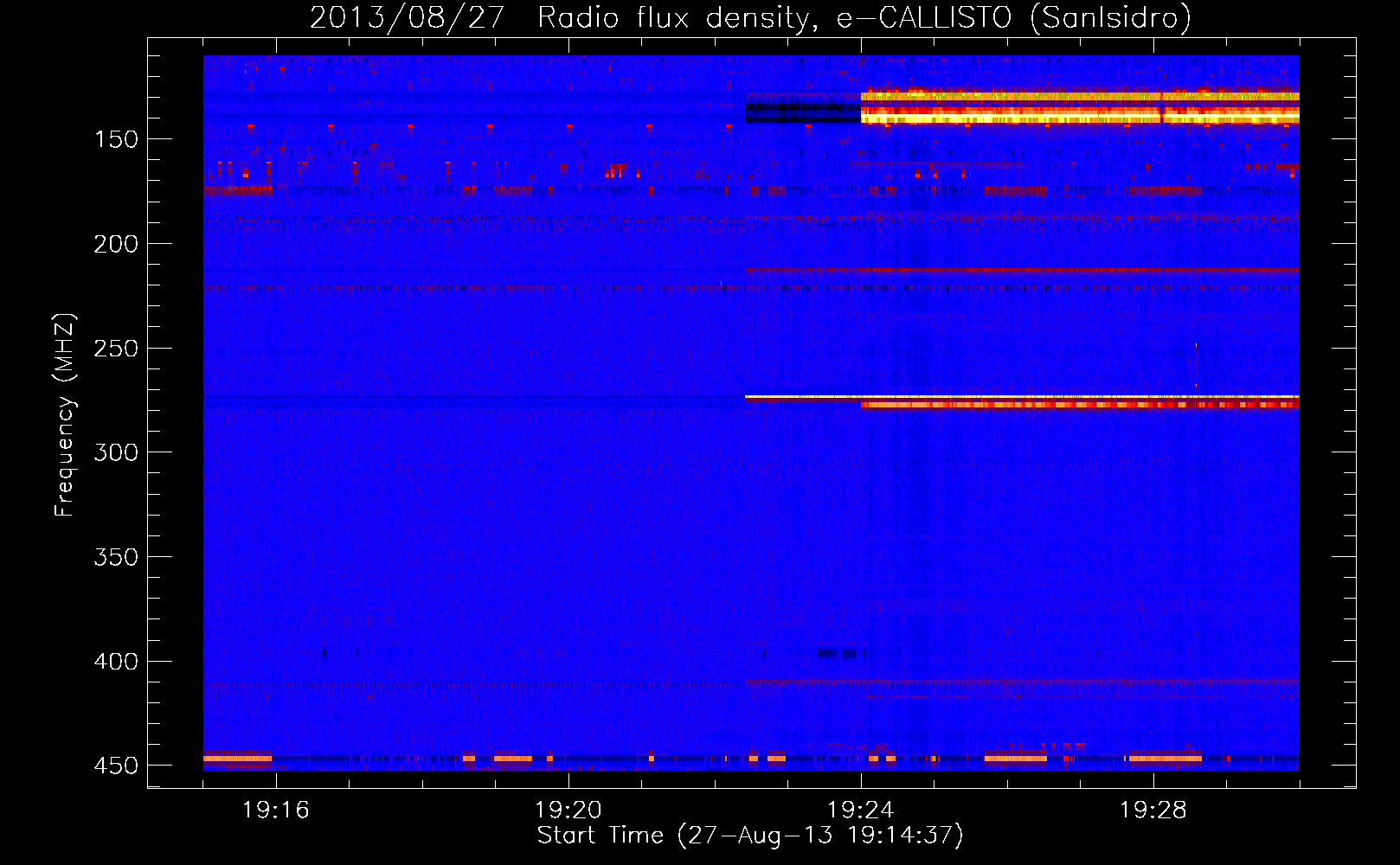Screen dimensions: 1400x865
Task: Click the 'Frequency (MHZ)' axis label
Action: 65,415
